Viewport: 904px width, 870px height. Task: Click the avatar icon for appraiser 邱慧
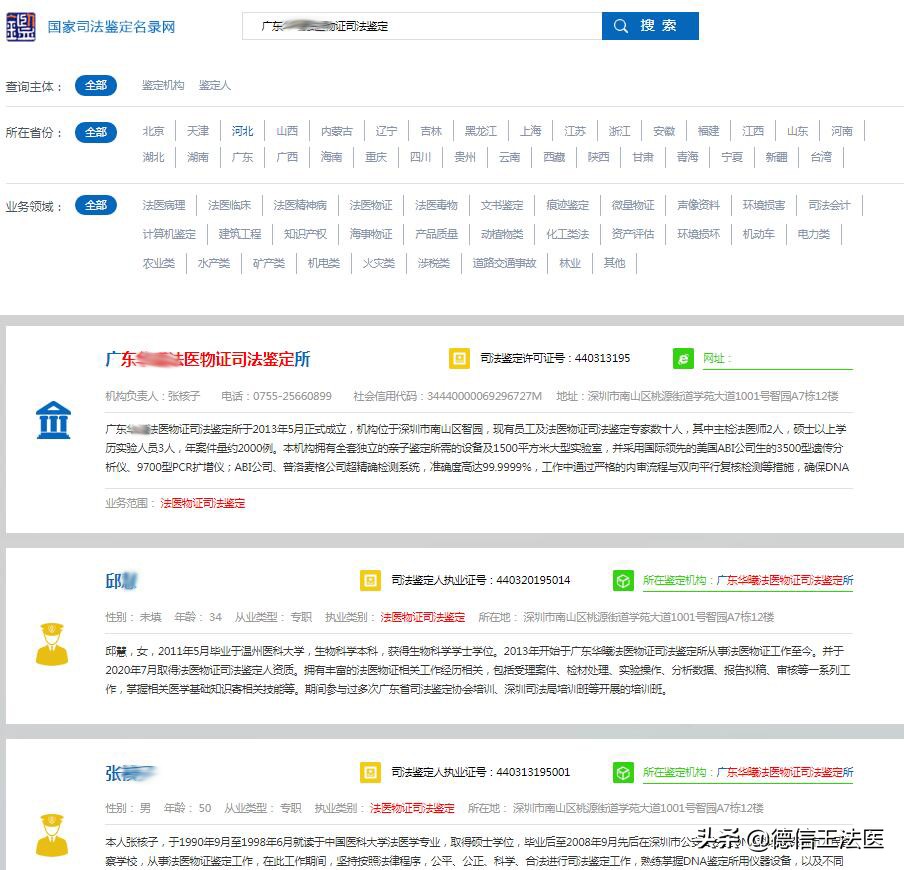[53, 646]
